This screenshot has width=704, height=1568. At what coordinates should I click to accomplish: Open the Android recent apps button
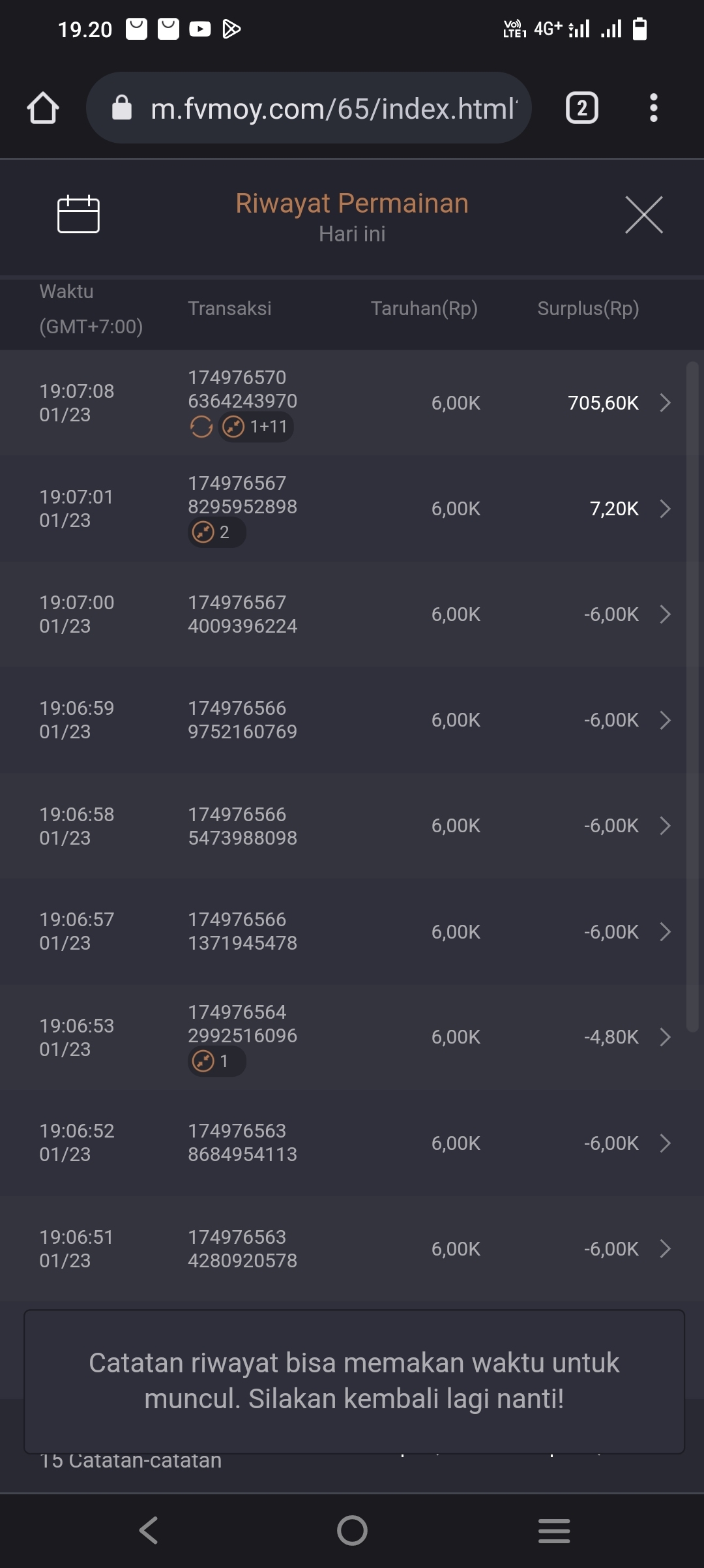pos(554,1530)
